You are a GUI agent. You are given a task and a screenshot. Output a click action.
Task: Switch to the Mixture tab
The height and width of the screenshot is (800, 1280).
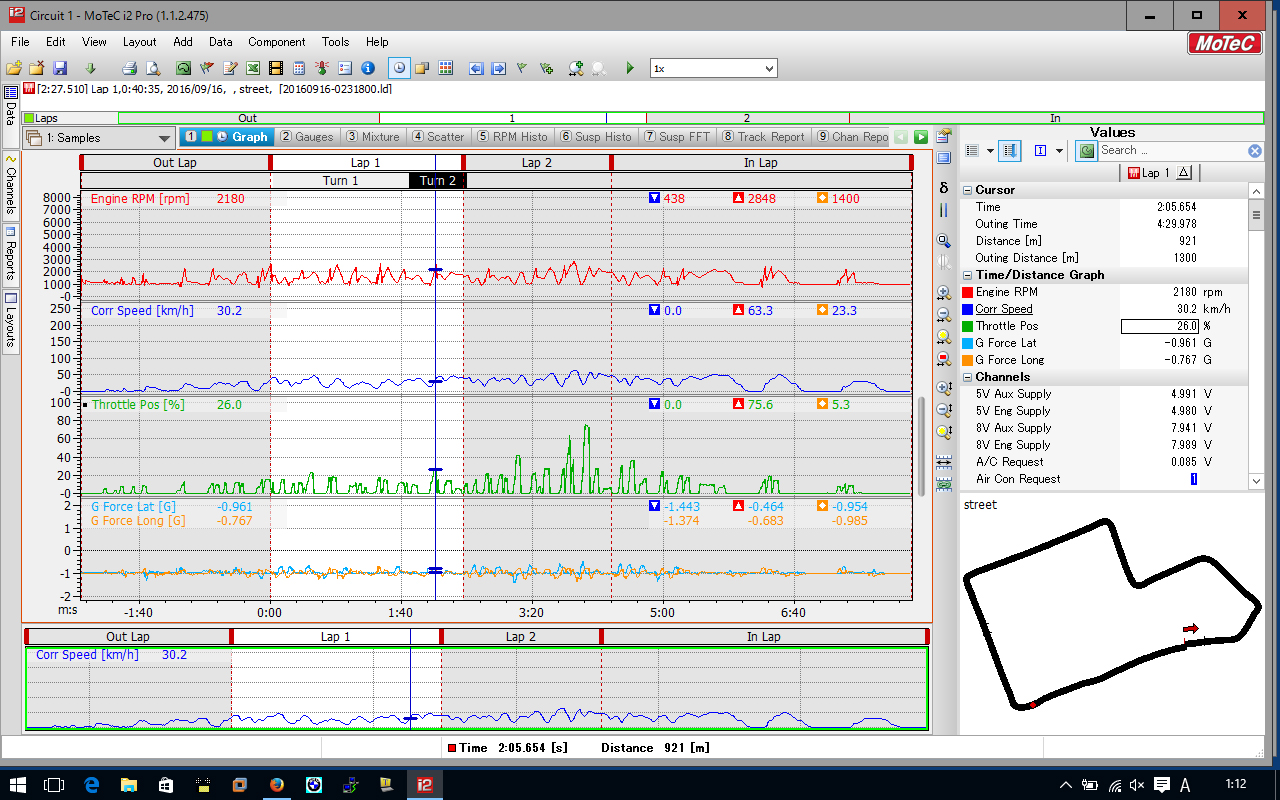373,137
